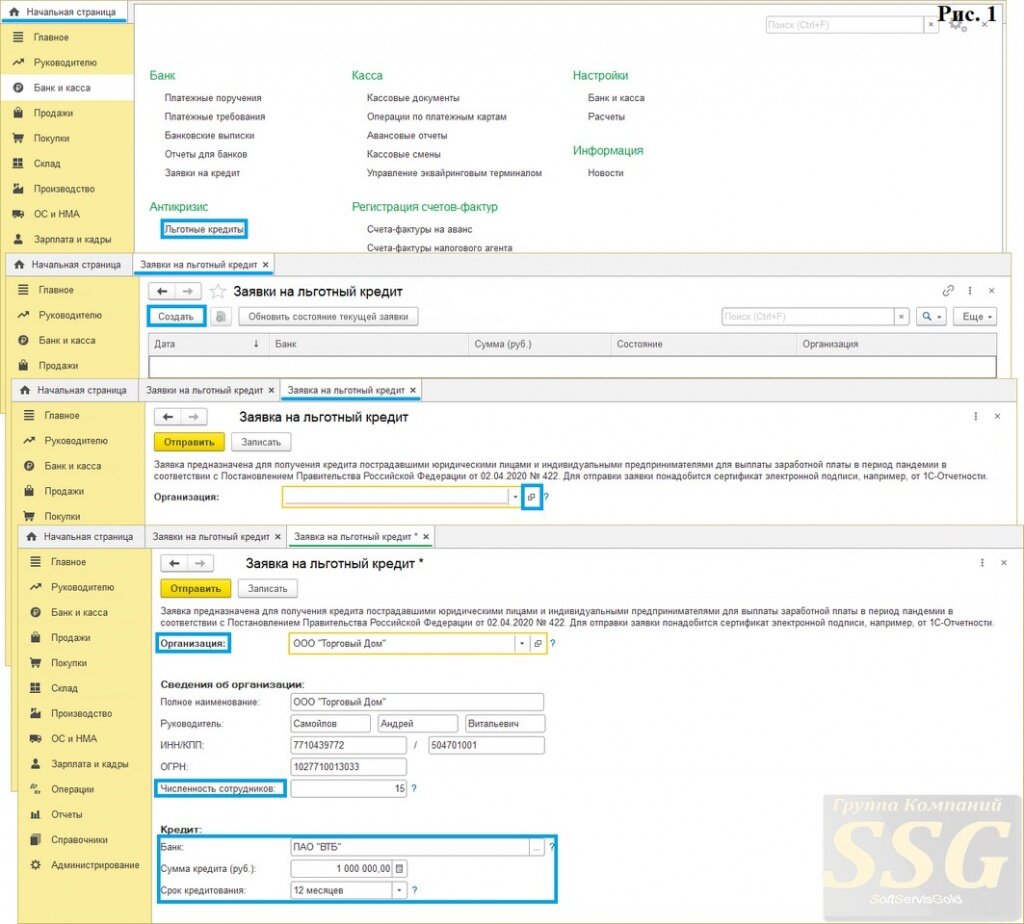Get link icon in the Заявки list window

948,291
